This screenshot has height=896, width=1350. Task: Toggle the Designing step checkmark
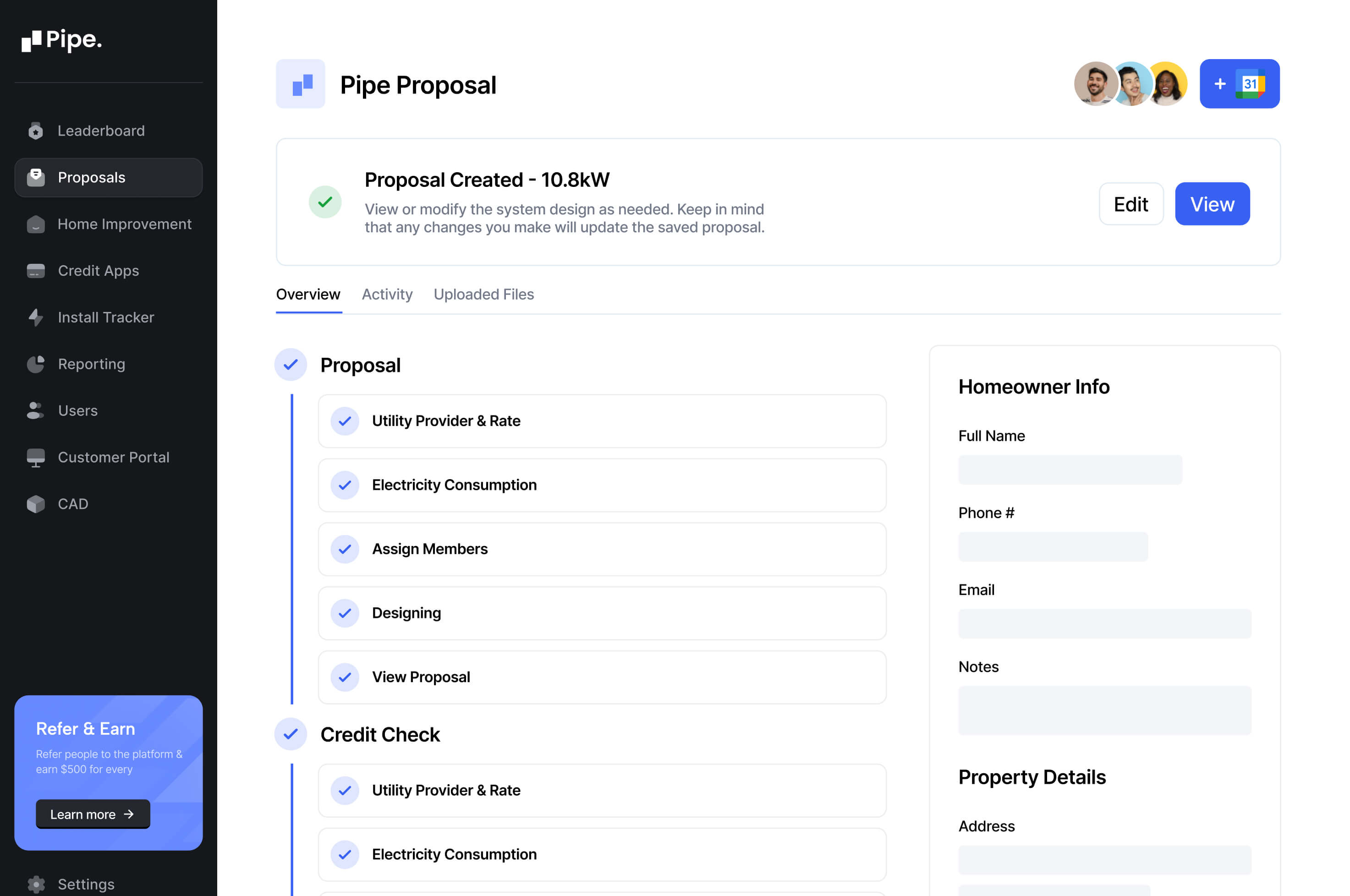pos(345,613)
